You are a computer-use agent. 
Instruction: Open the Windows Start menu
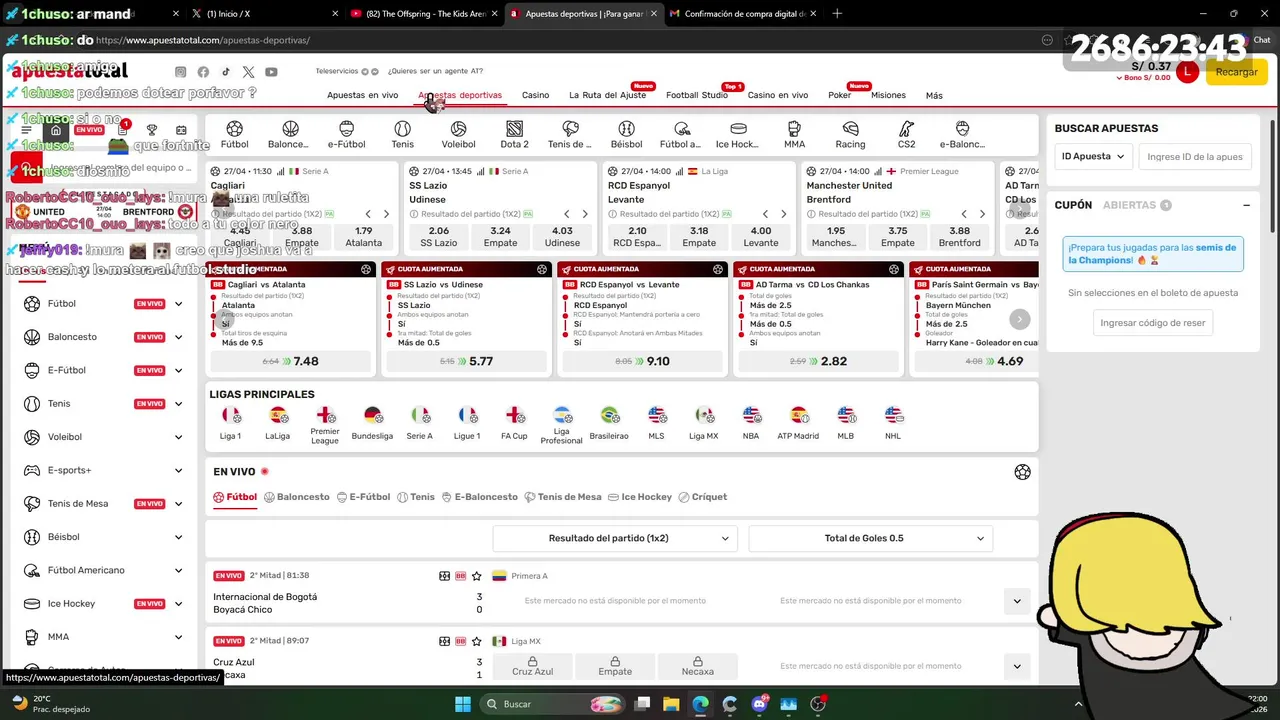click(462, 704)
